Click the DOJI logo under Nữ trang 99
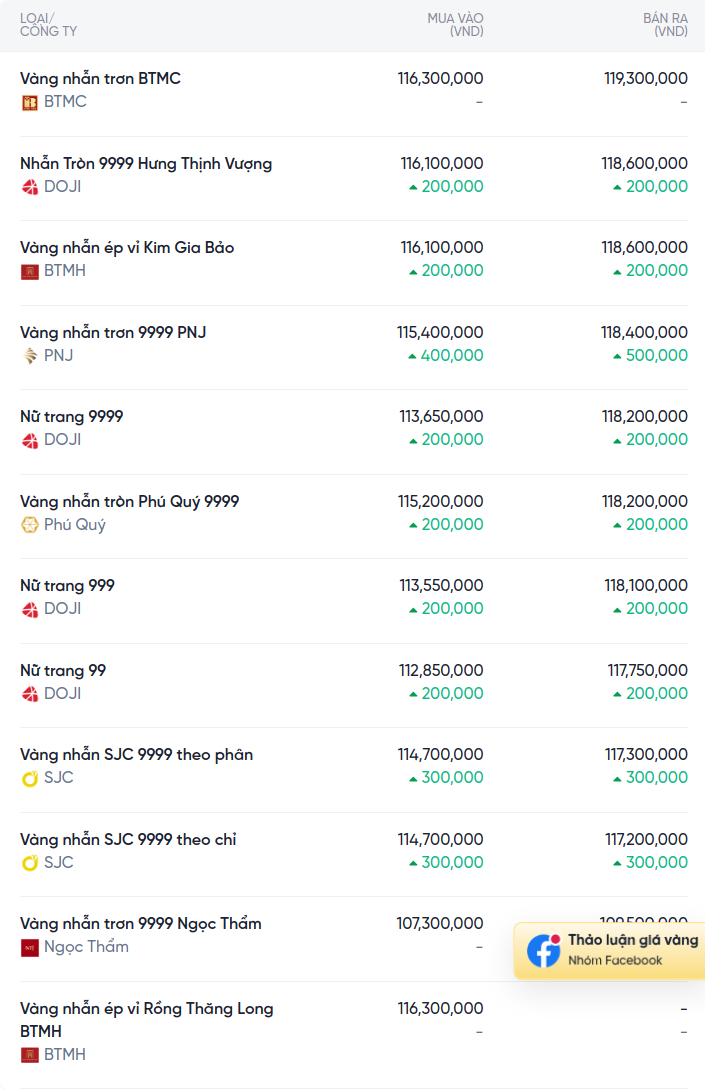The width and height of the screenshot is (705, 1089). tap(29, 694)
